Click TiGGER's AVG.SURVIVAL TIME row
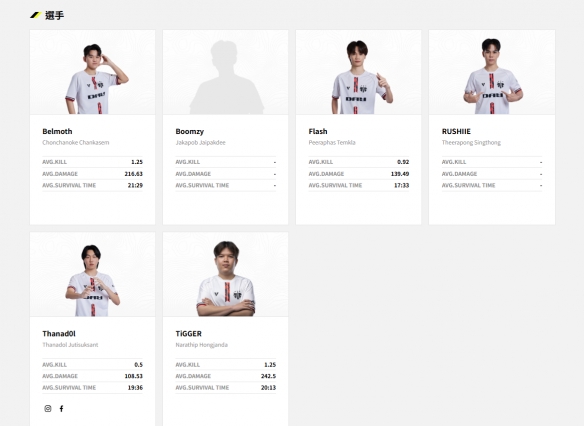The width and height of the screenshot is (584, 426). (x=226, y=388)
